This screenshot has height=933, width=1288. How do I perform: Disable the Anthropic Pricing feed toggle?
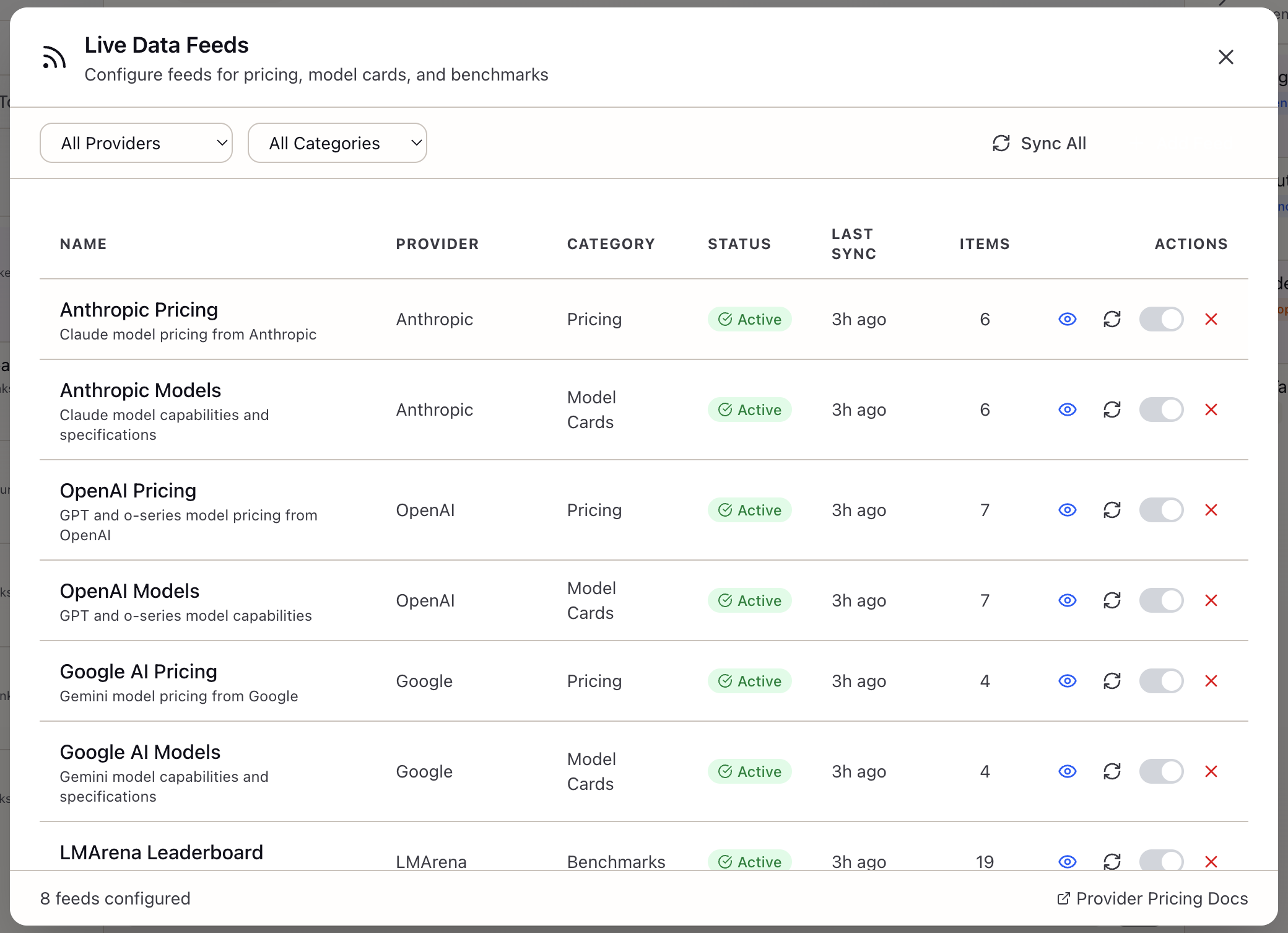click(1162, 319)
